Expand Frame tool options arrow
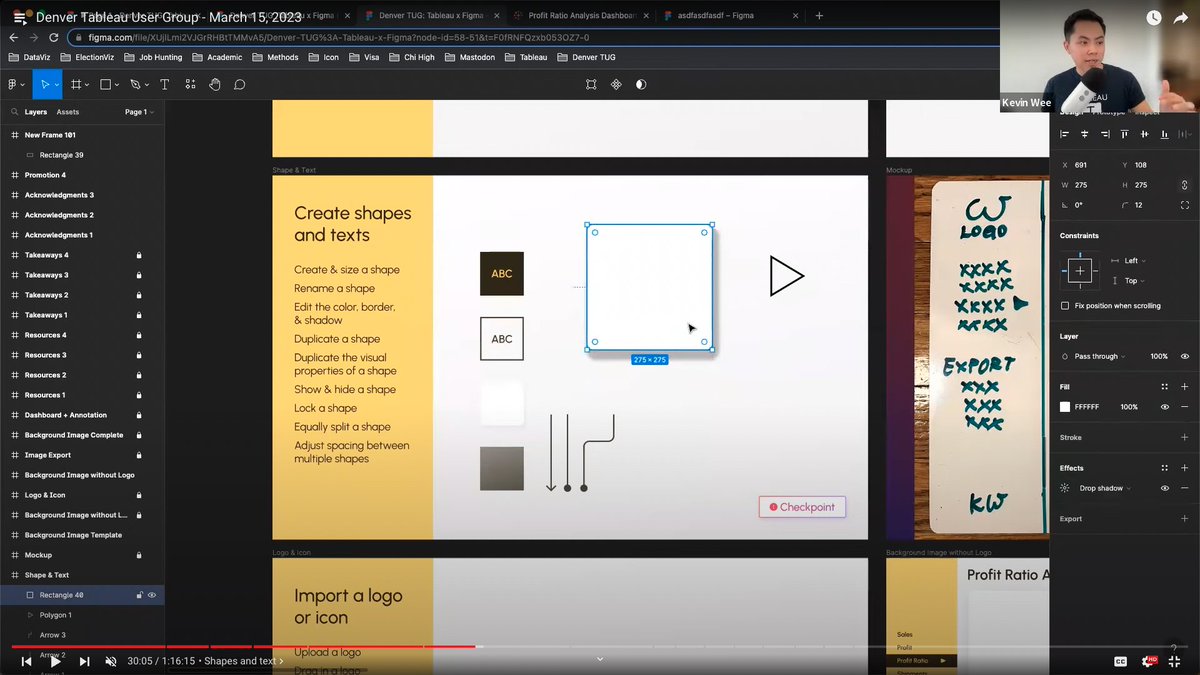 click(88, 85)
